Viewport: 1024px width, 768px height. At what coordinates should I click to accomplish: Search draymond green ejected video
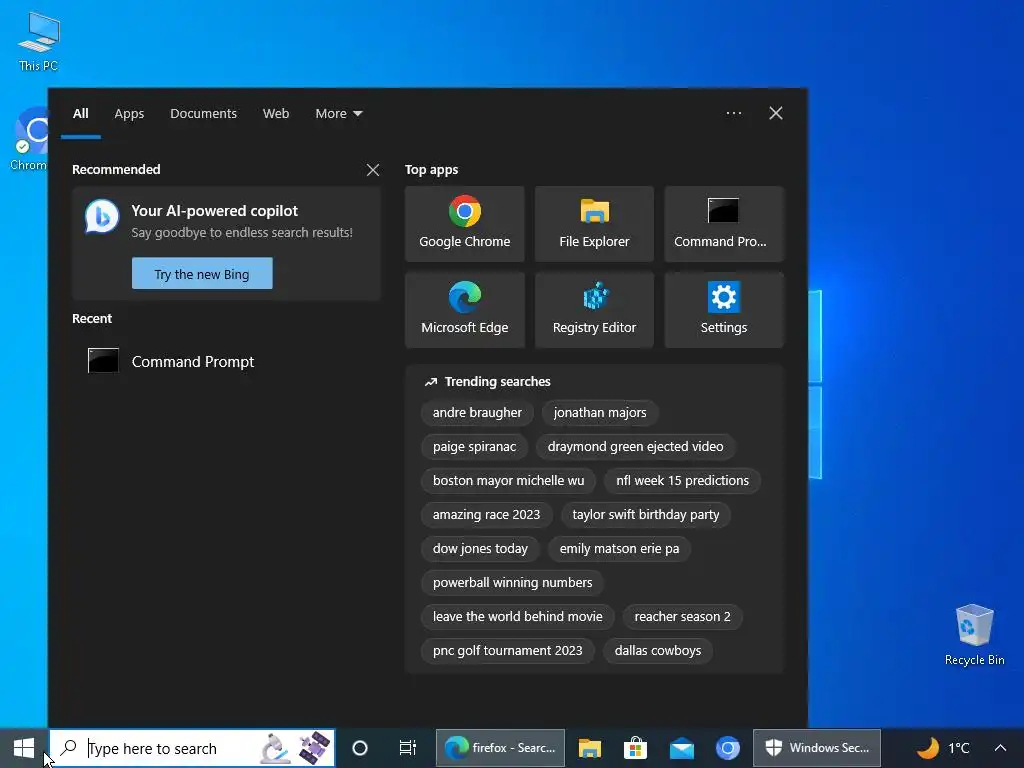coord(635,447)
